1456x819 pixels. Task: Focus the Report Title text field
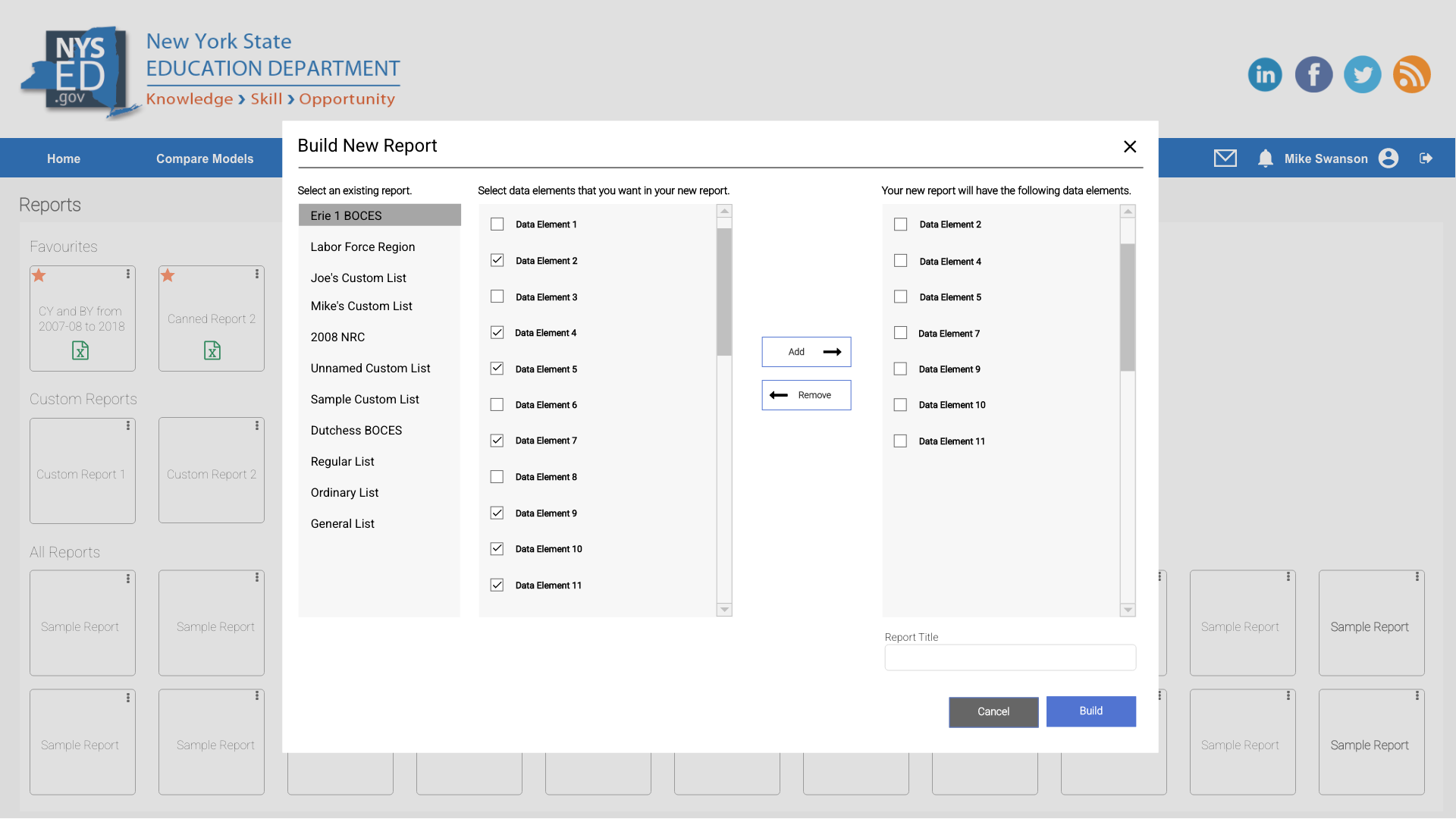[1009, 657]
